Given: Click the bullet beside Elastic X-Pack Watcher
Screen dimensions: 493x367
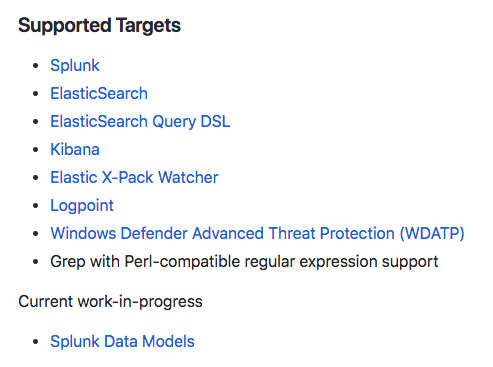Looking at the screenshot, I should click(36, 178).
